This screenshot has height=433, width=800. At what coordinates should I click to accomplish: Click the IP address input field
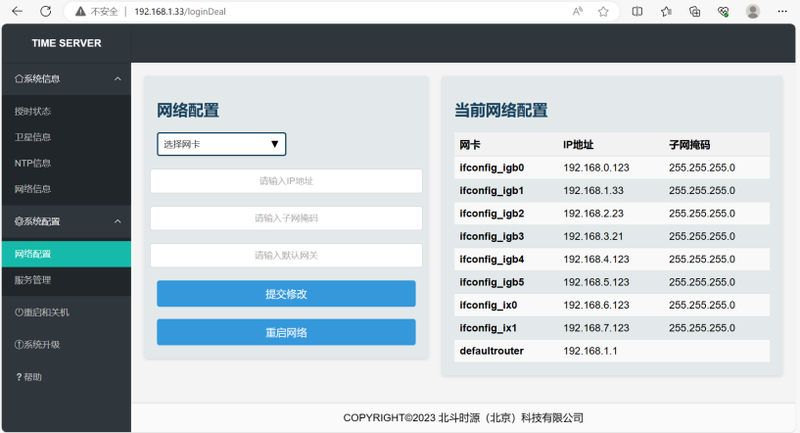[286, 181]
